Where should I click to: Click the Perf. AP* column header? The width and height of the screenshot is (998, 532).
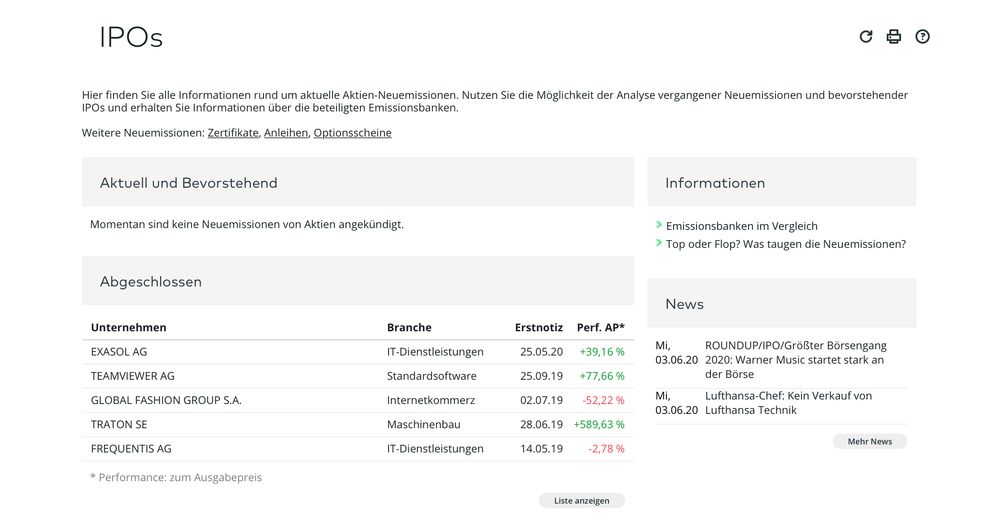(600, 327)
